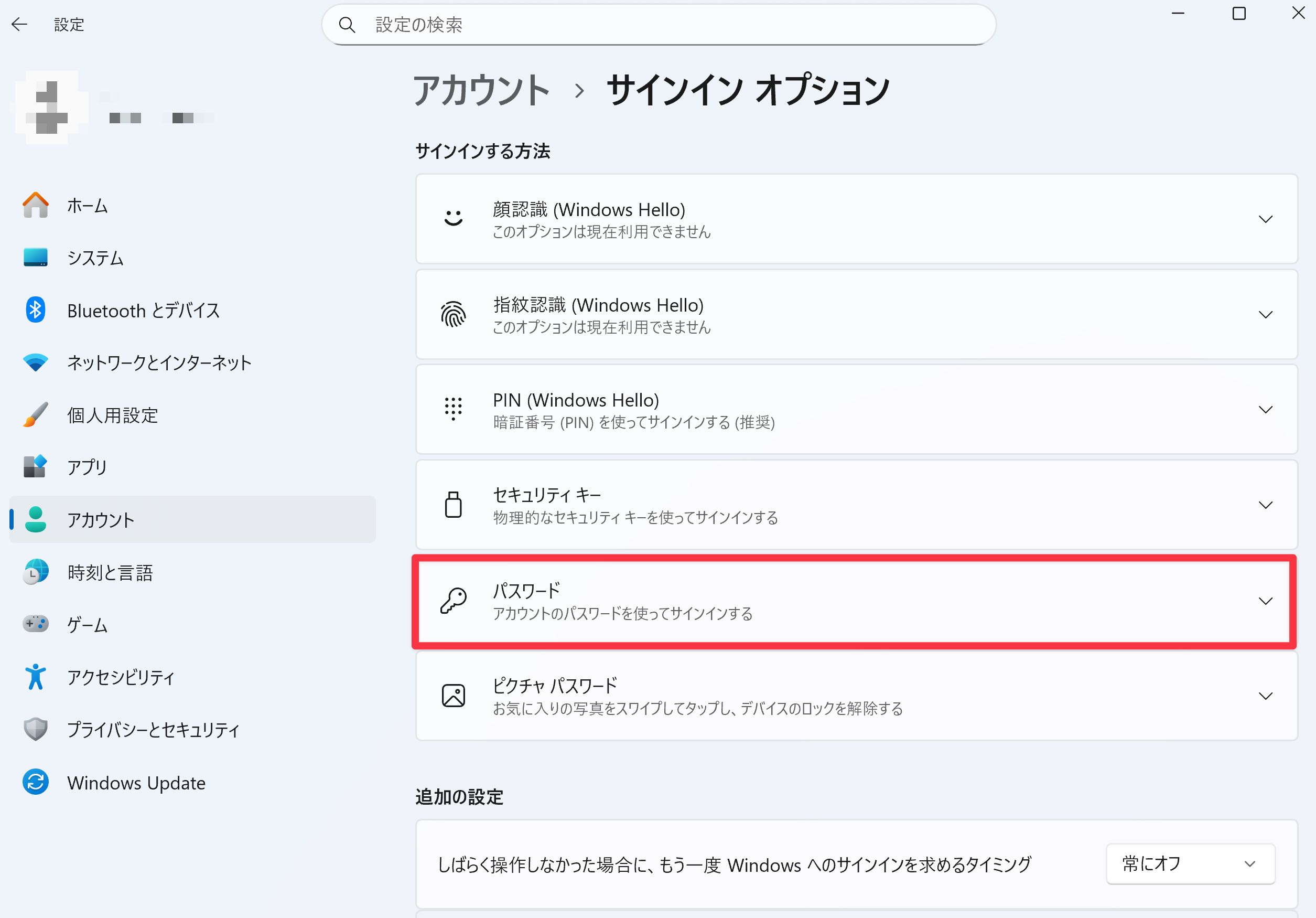This screenshot has width=1316, height=918.
Task: Click the search magnifier icon
Action: click(347, 25)
